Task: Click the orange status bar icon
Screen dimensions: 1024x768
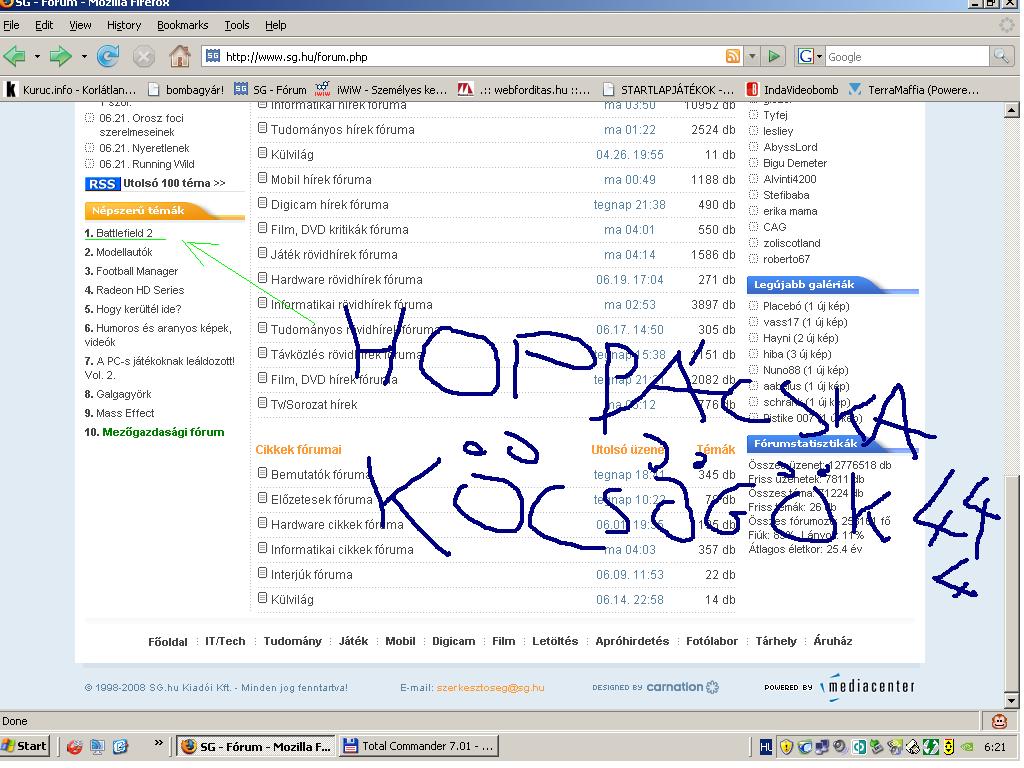Action: [x=998, y=721]
